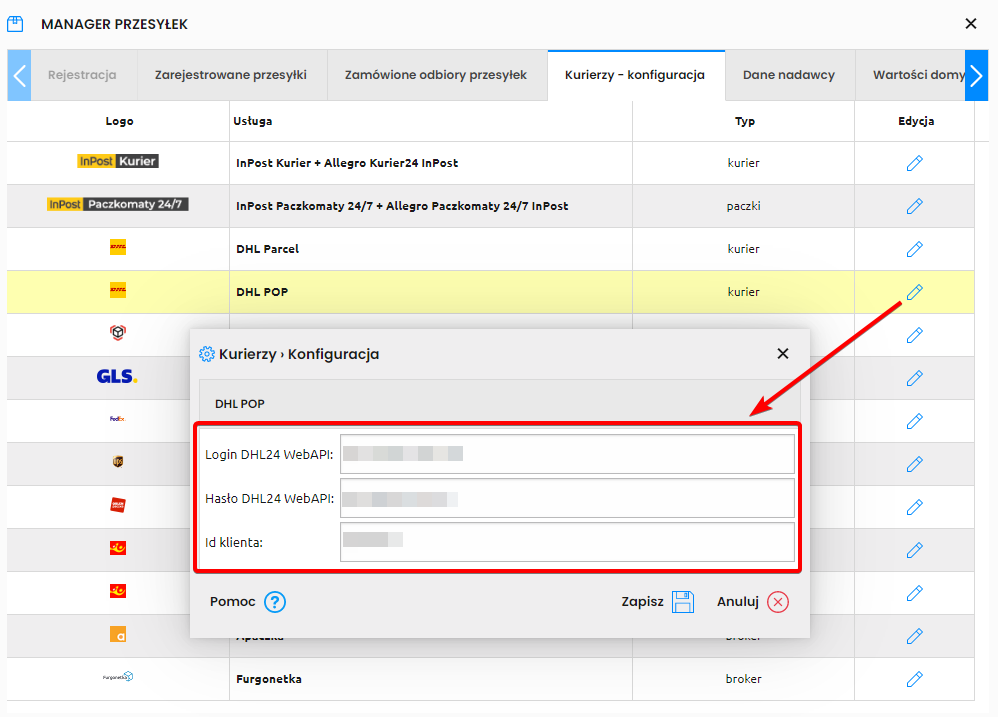
Task: Click the FedEx logo in the table
Action: 118,419
